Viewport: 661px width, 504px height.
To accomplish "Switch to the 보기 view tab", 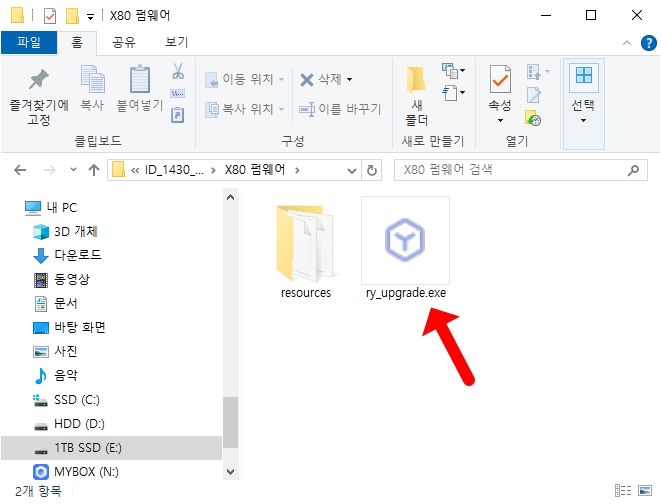I will pos(176,42).
